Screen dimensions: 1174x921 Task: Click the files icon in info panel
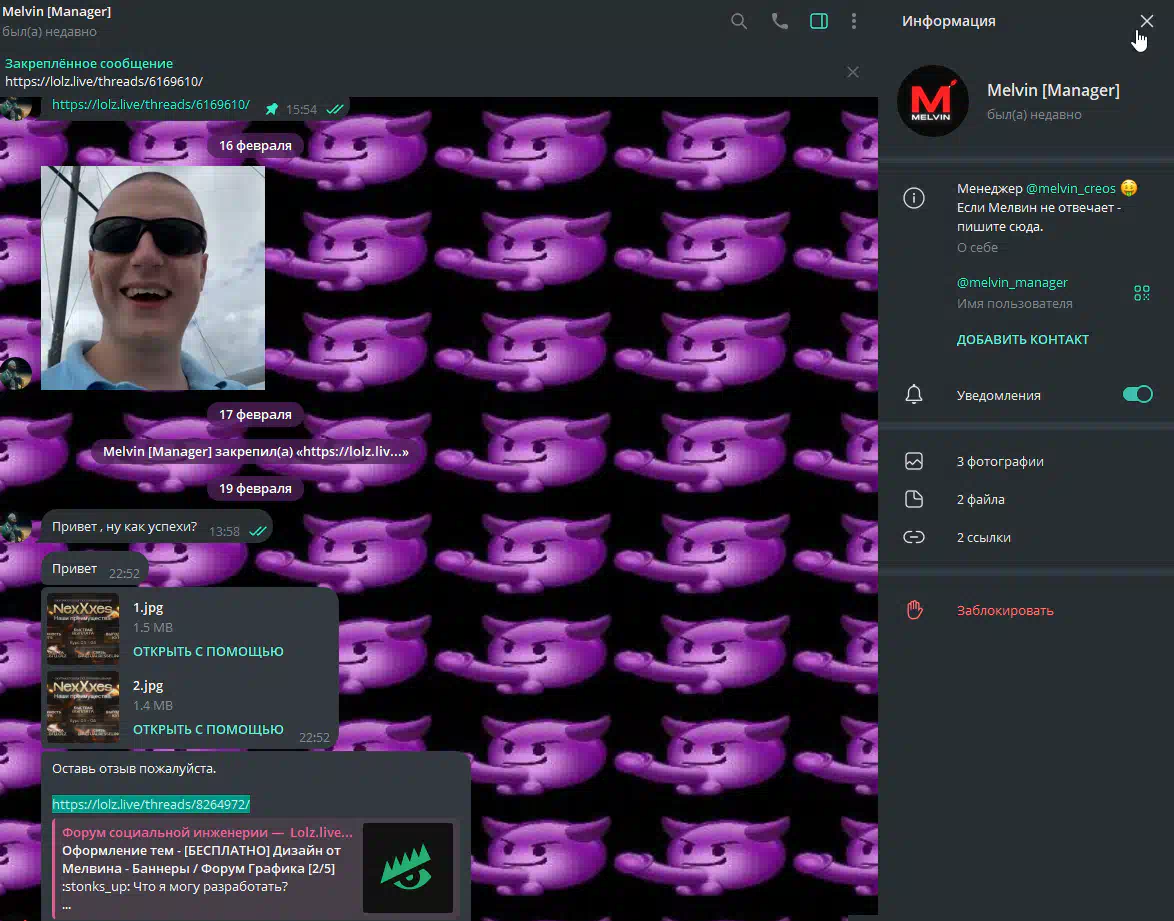913,499
